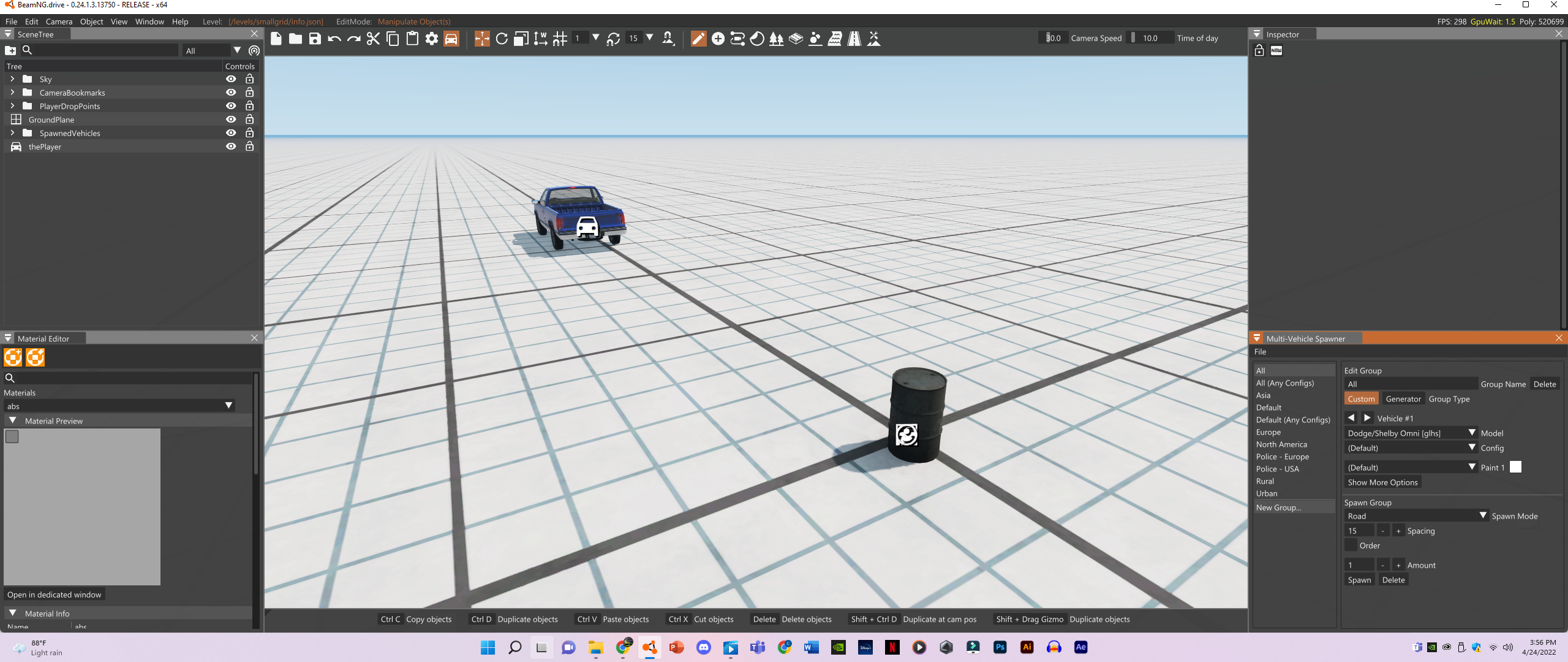Save the level with floppy icon
Image resolution: width=1568 pixels, height=662 pixels.
click(x=315, y=39)
